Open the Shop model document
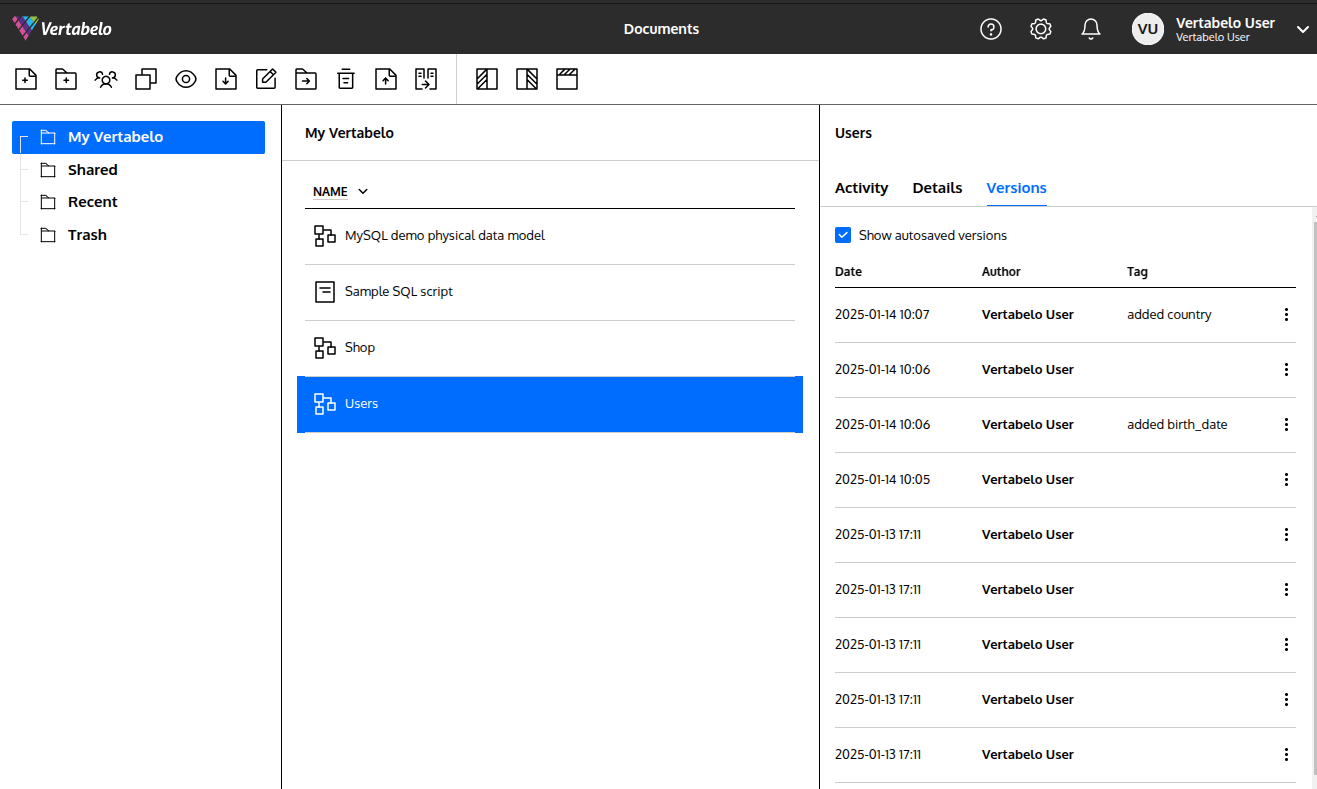Viewport: 1317px width, 789px height. [x=360, y=348]
